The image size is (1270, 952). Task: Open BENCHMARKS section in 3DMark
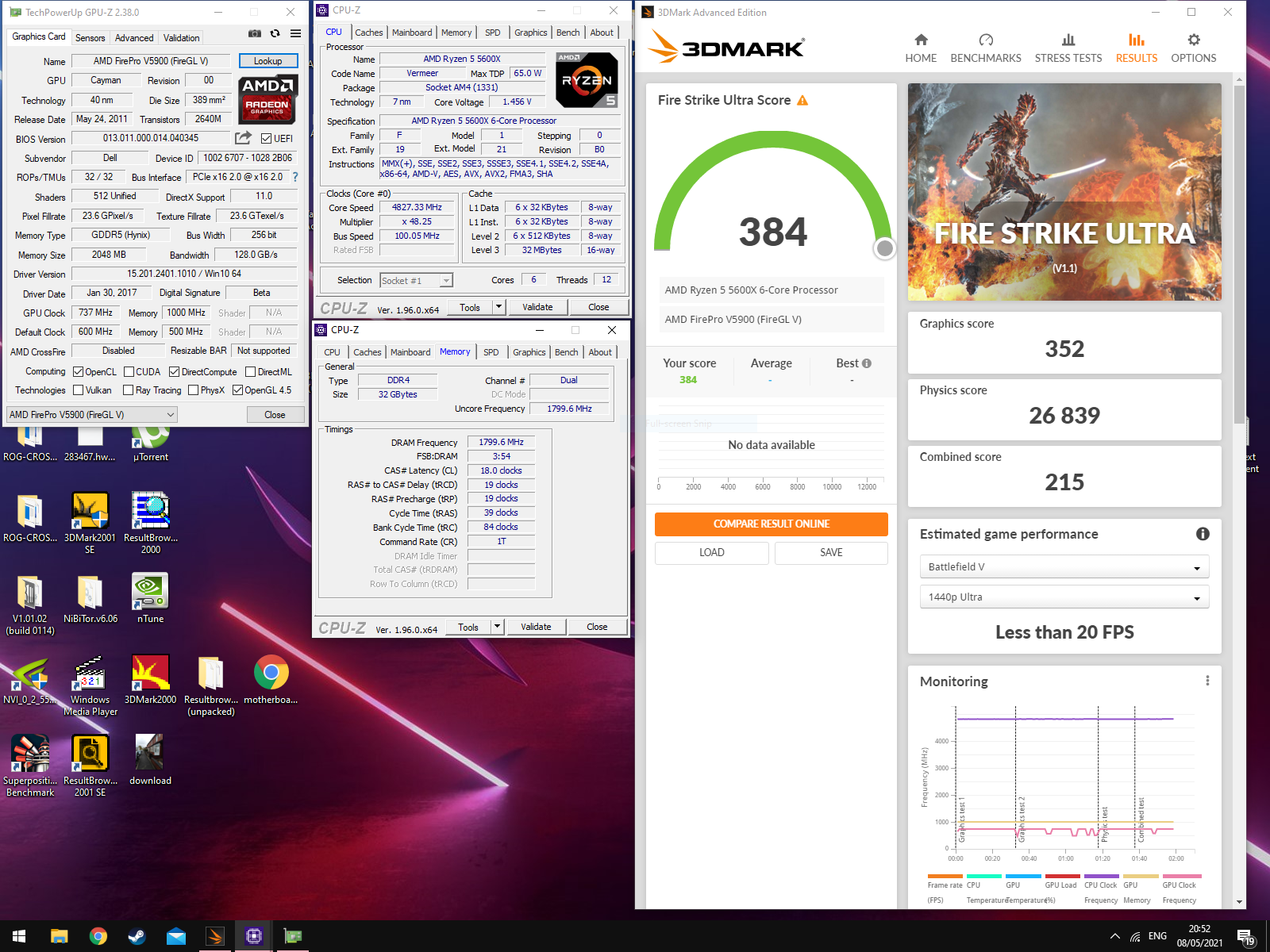tap(986, 48)
